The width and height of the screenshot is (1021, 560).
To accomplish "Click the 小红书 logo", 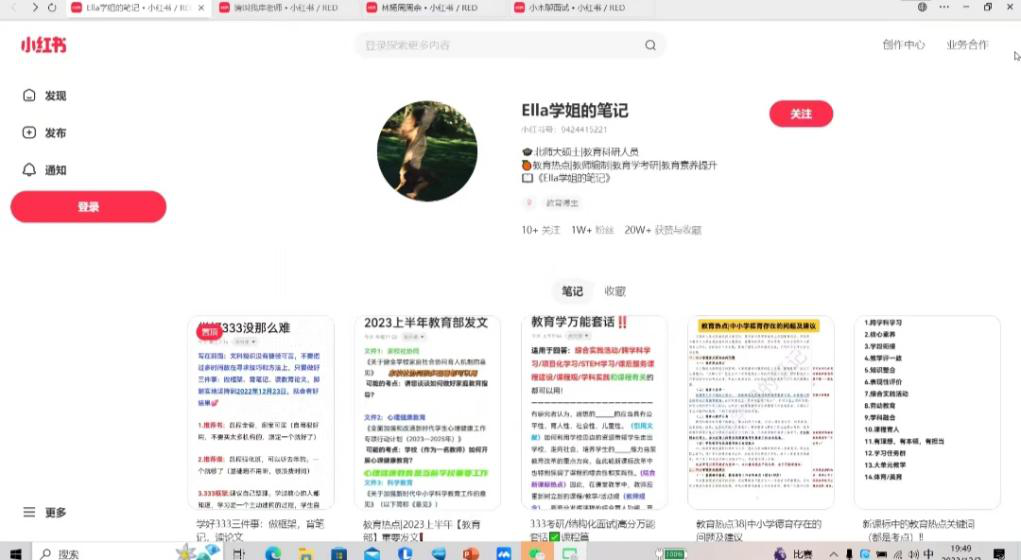I will [43, 45].
